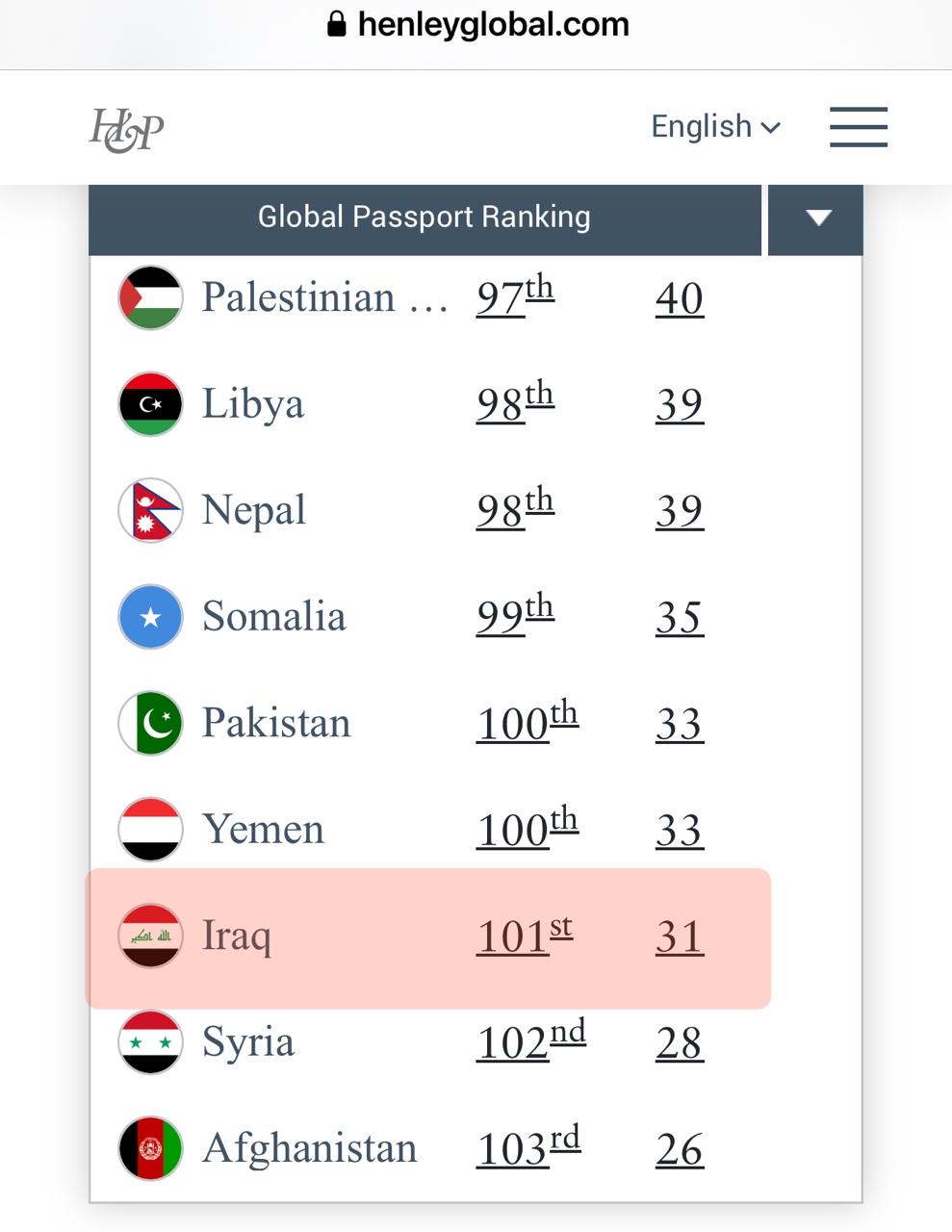
Task: Click the Libya flag icon
Action: point(150,404)
